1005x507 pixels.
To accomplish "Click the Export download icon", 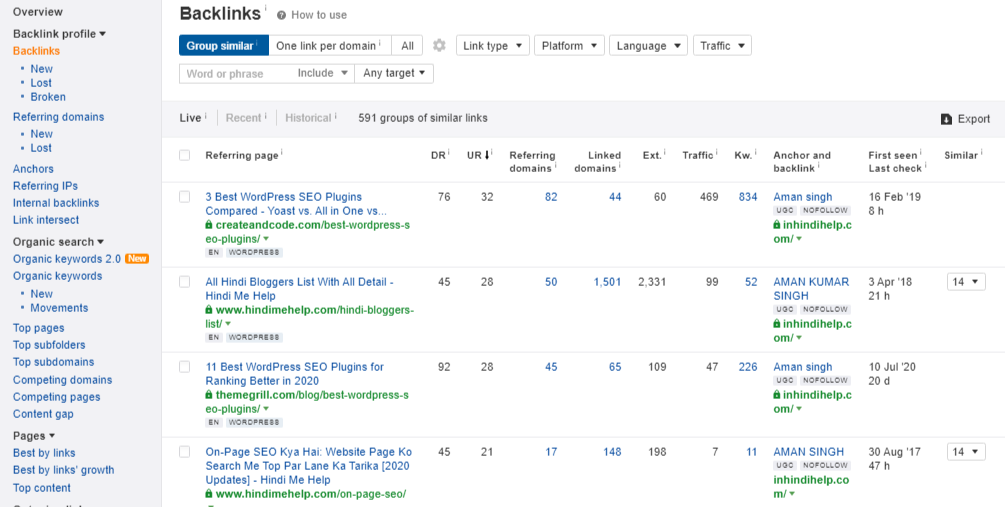I will (946, 119).
